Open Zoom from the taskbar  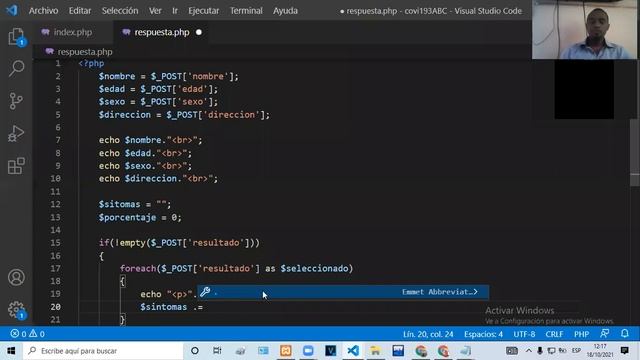coord(308,351)
